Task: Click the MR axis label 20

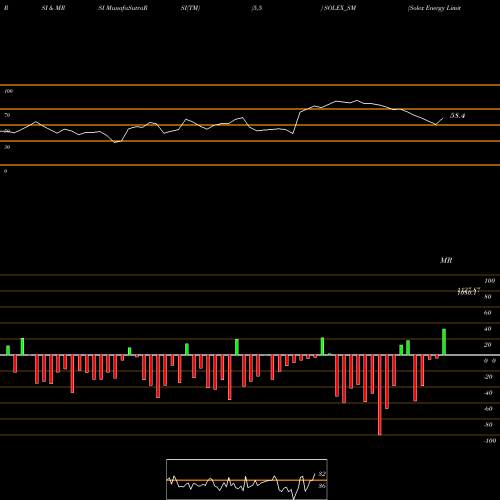Action: [488, 345]
